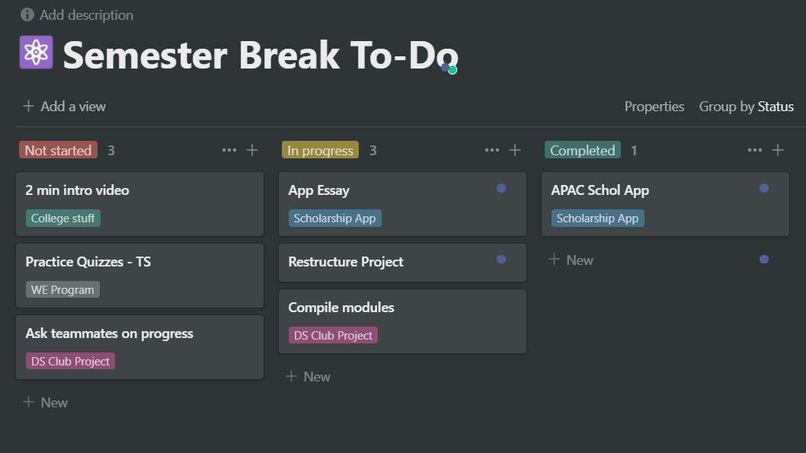
Task: Click the DS Club Project tag on Compile modules
Action: (x=333, y=335)
